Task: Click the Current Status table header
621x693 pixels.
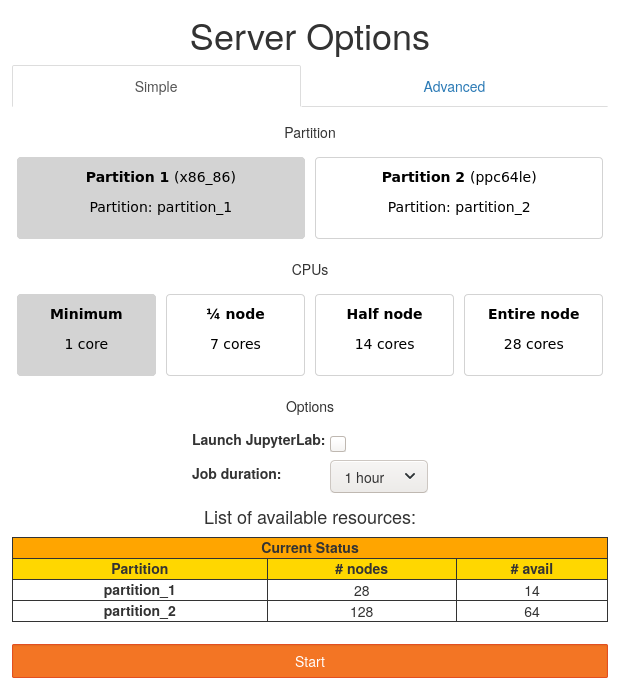Action: (310, 548)
